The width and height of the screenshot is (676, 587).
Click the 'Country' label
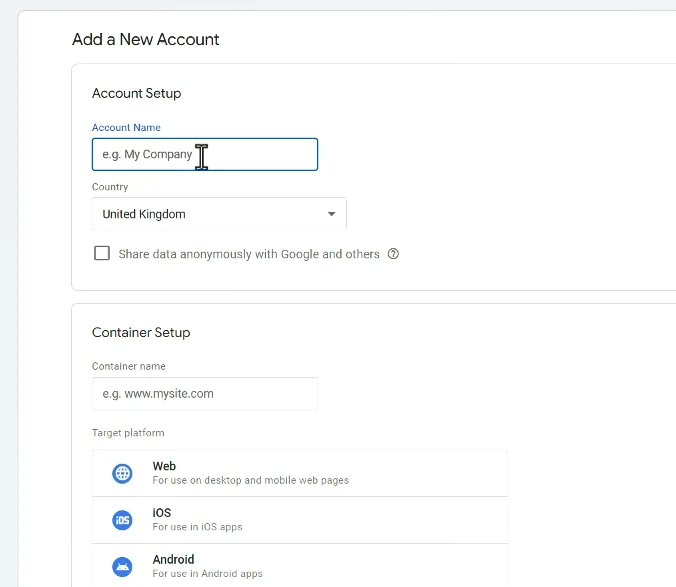[110, 187]
